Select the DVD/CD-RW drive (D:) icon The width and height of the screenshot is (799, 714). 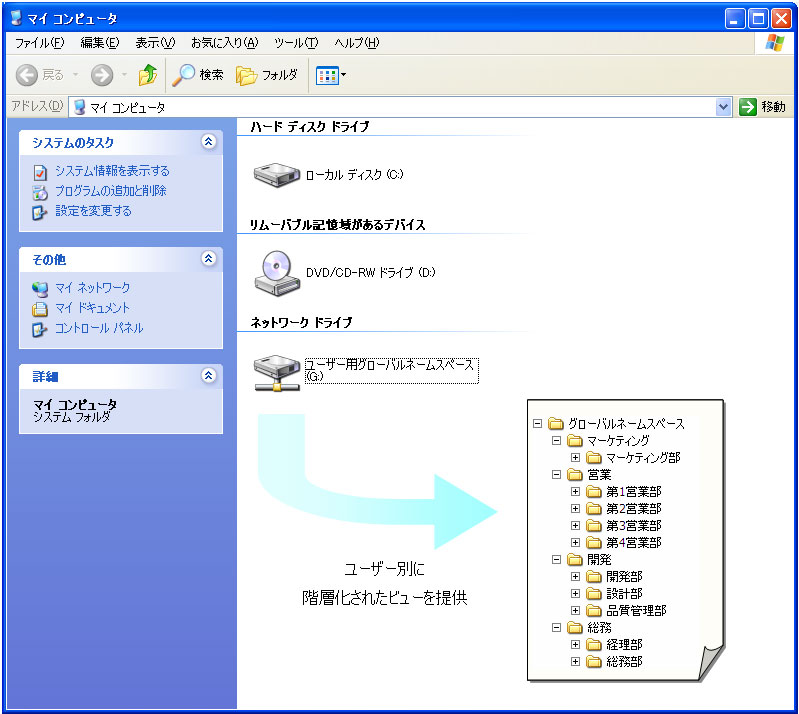coord(277,273)
